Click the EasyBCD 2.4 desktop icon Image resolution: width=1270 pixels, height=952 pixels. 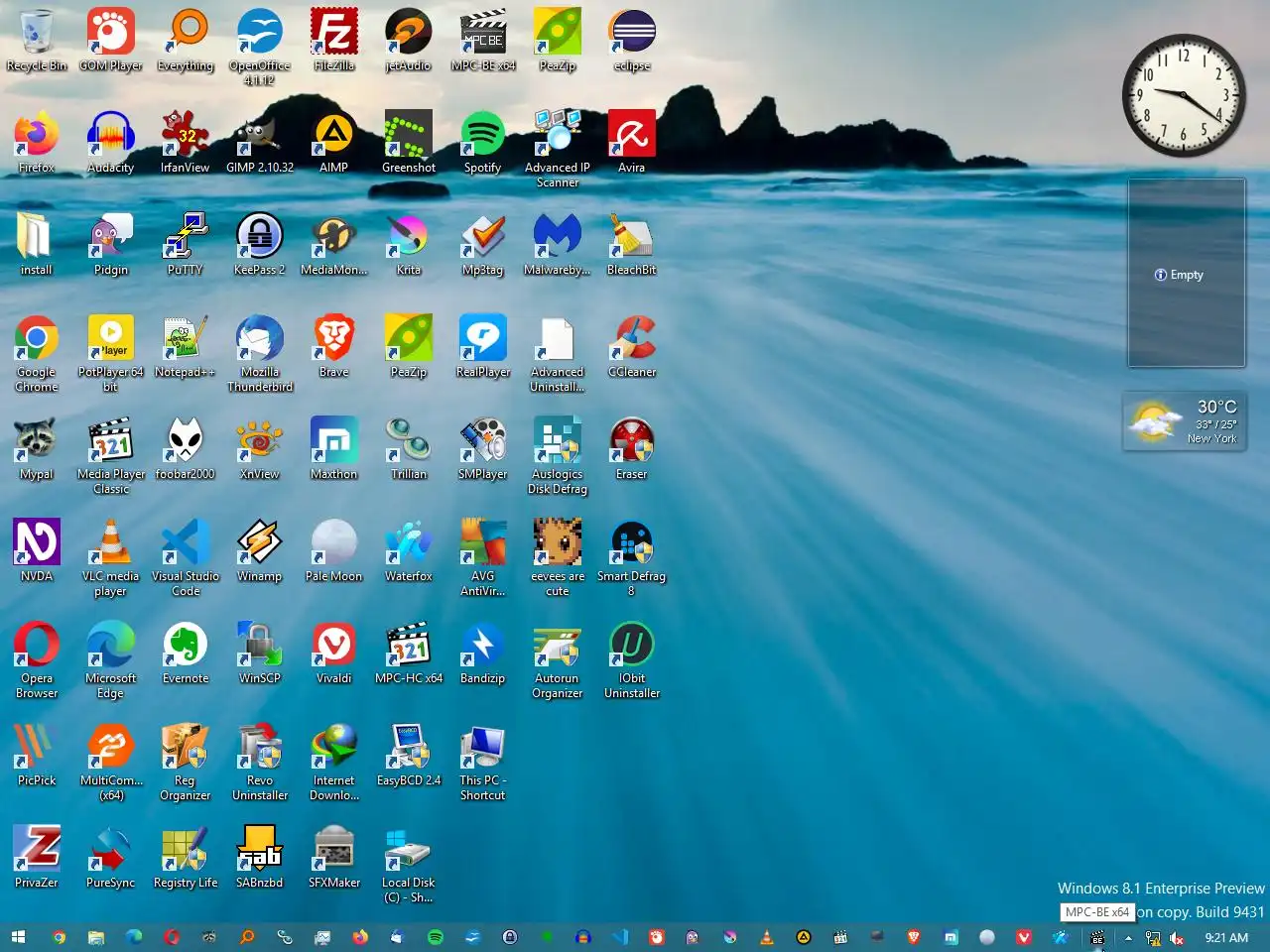point(409,756)
